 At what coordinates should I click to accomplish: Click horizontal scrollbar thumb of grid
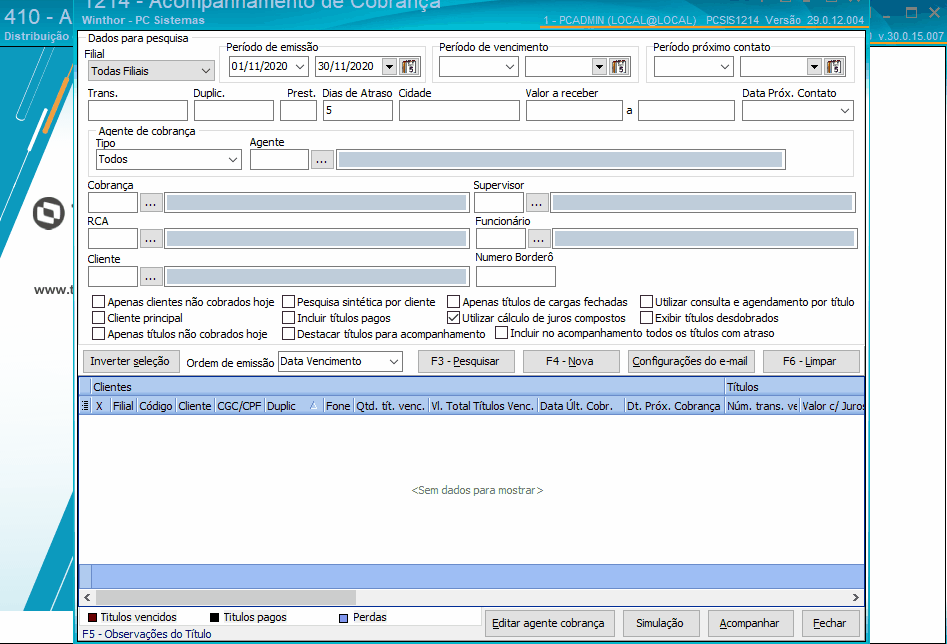[226, 597]
